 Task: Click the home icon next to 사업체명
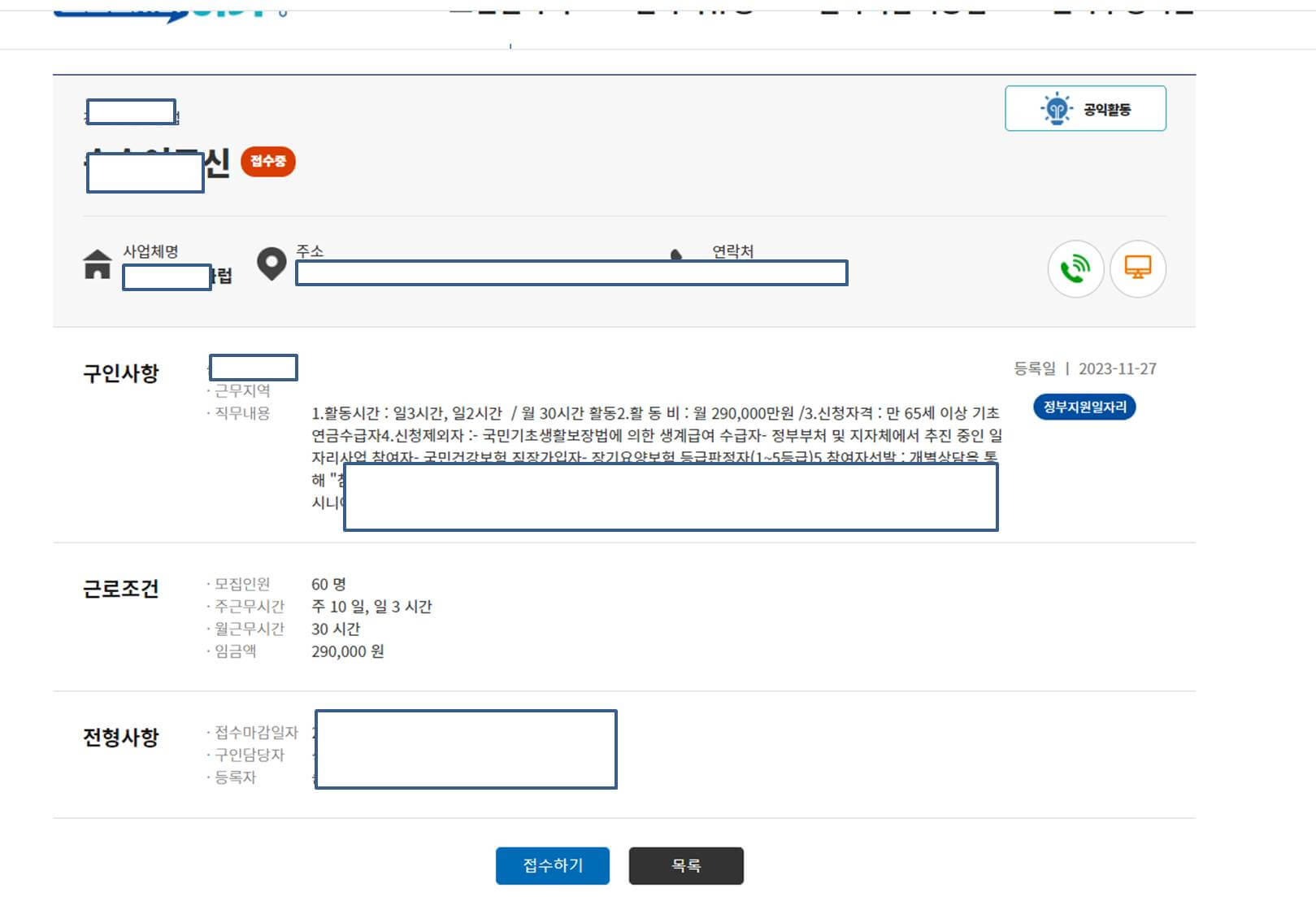point(97,265)
